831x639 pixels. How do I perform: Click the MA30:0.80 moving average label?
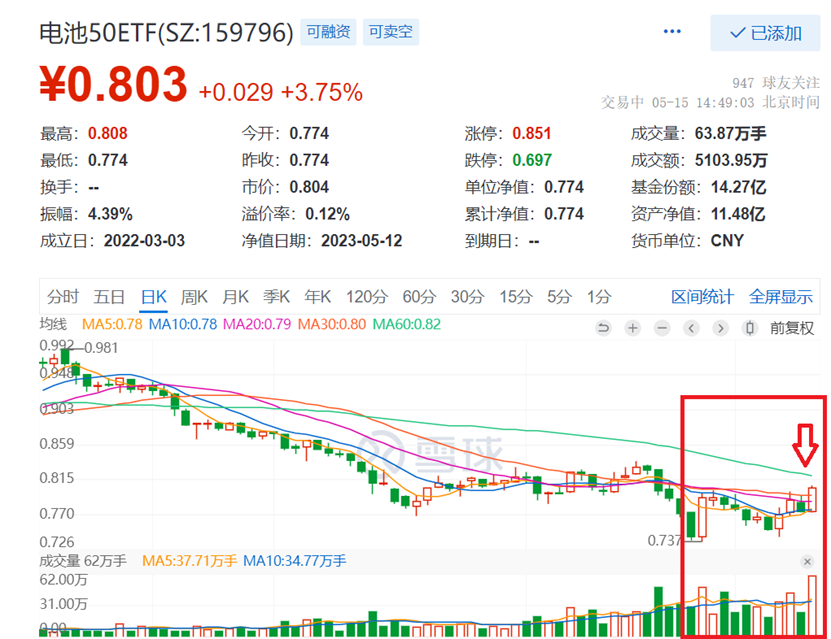tap(332, 324)
